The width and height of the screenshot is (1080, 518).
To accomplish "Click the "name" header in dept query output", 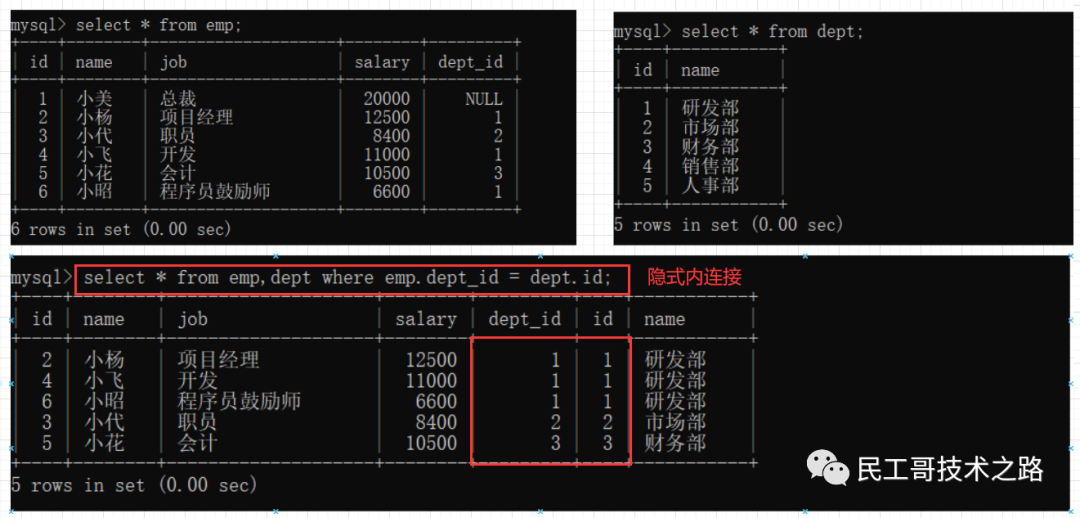I will coord(700,70).
